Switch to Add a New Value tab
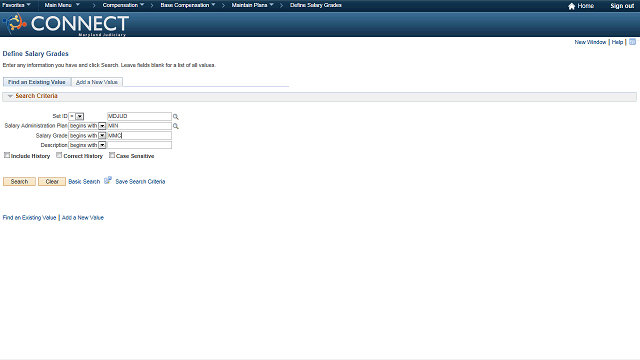This screenshot has width=640, height=360. pos(97,82)
